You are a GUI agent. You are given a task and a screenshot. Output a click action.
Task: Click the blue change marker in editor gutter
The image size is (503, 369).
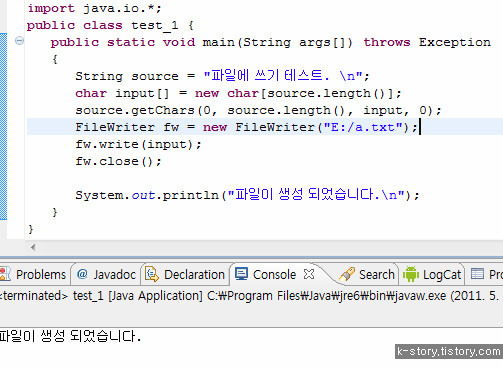pyautogui.click(x=3, y=126)
